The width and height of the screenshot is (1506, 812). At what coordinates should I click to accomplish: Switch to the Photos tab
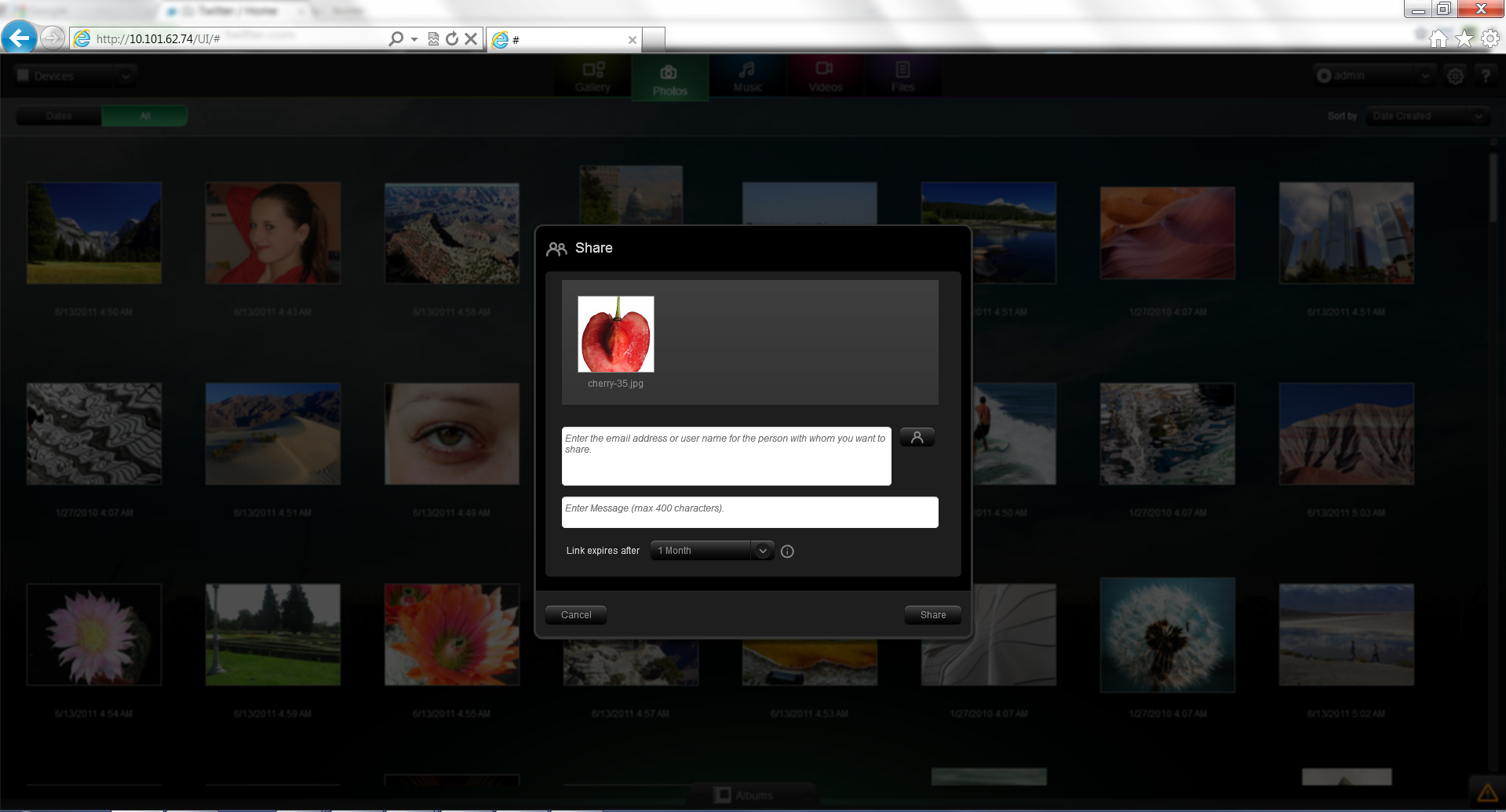tap(669, 78)
